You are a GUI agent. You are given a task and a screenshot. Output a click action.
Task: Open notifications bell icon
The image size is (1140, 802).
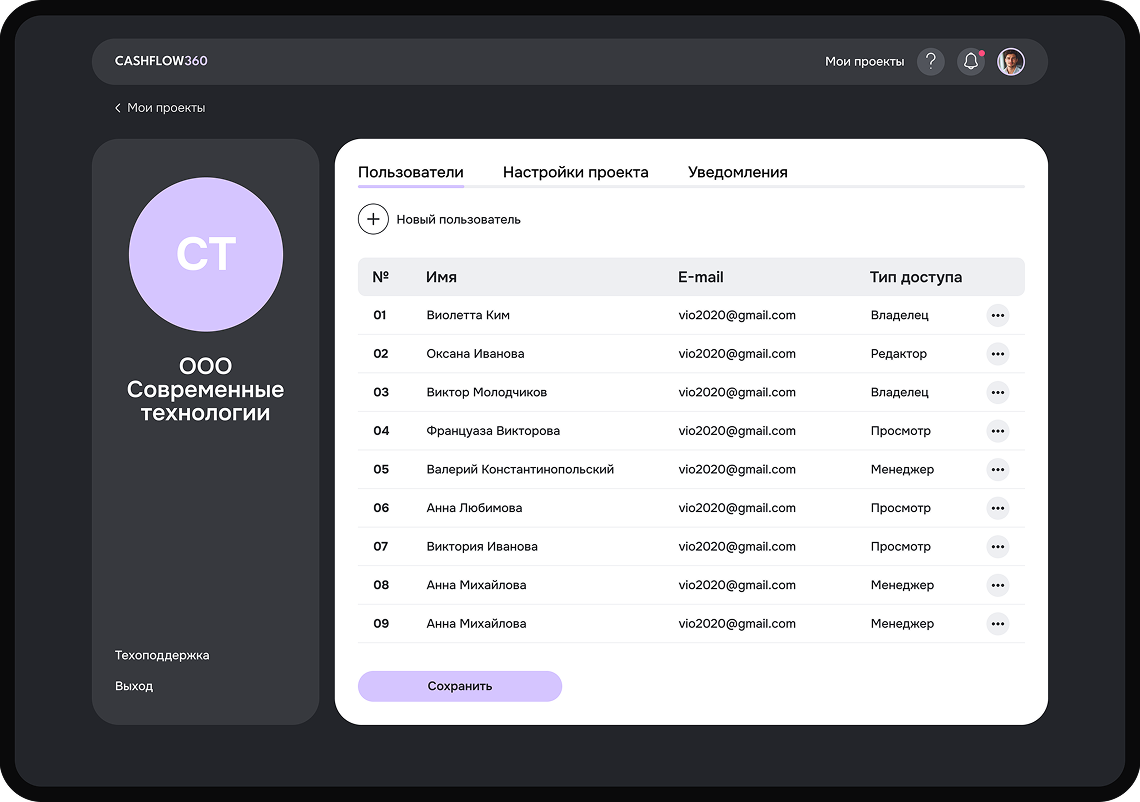point(970,62)
